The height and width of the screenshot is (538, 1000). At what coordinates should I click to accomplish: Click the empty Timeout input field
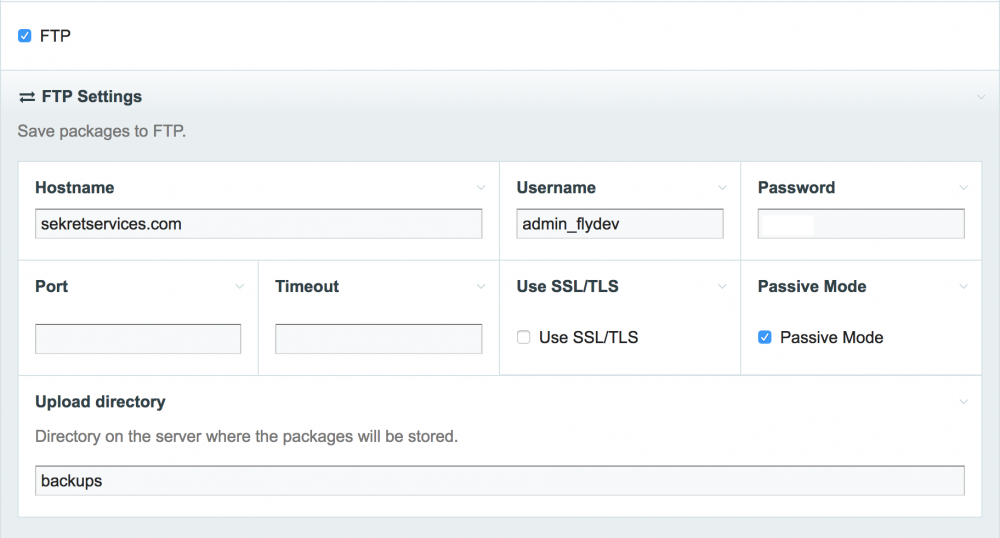pyautogui.click(x=378, y=339)
